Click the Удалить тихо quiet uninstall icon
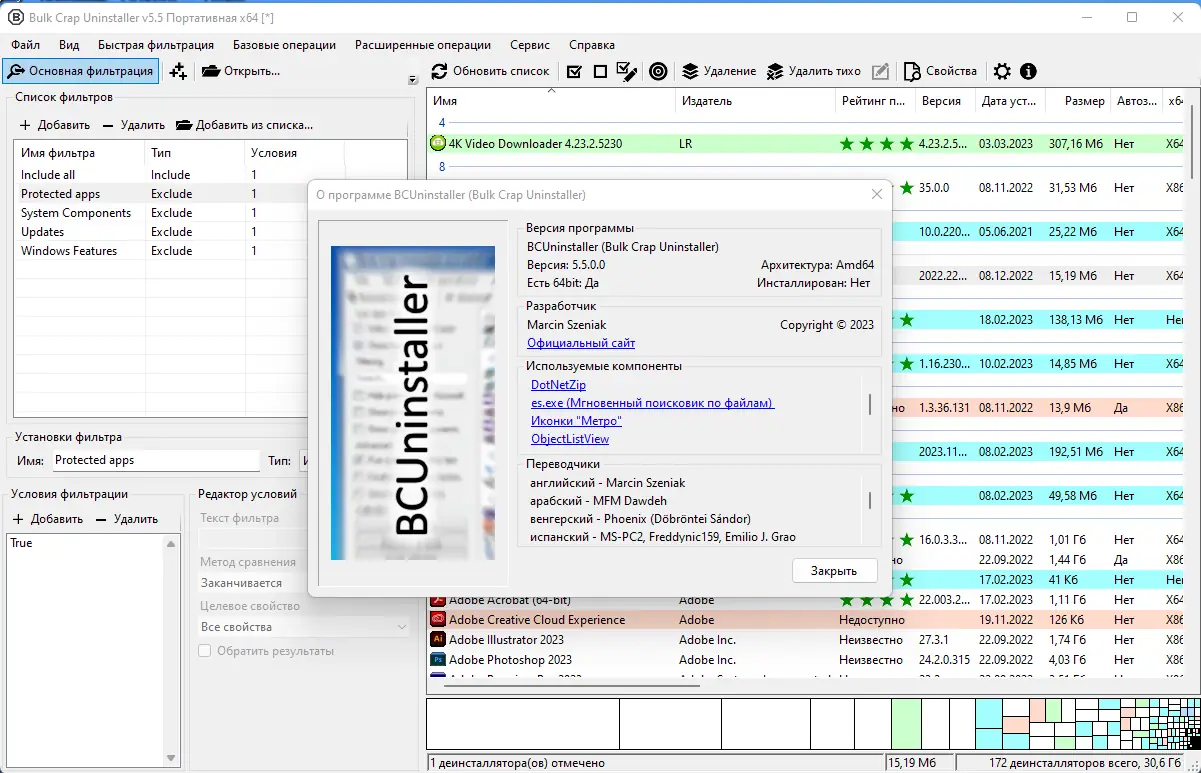 point(775,71)
